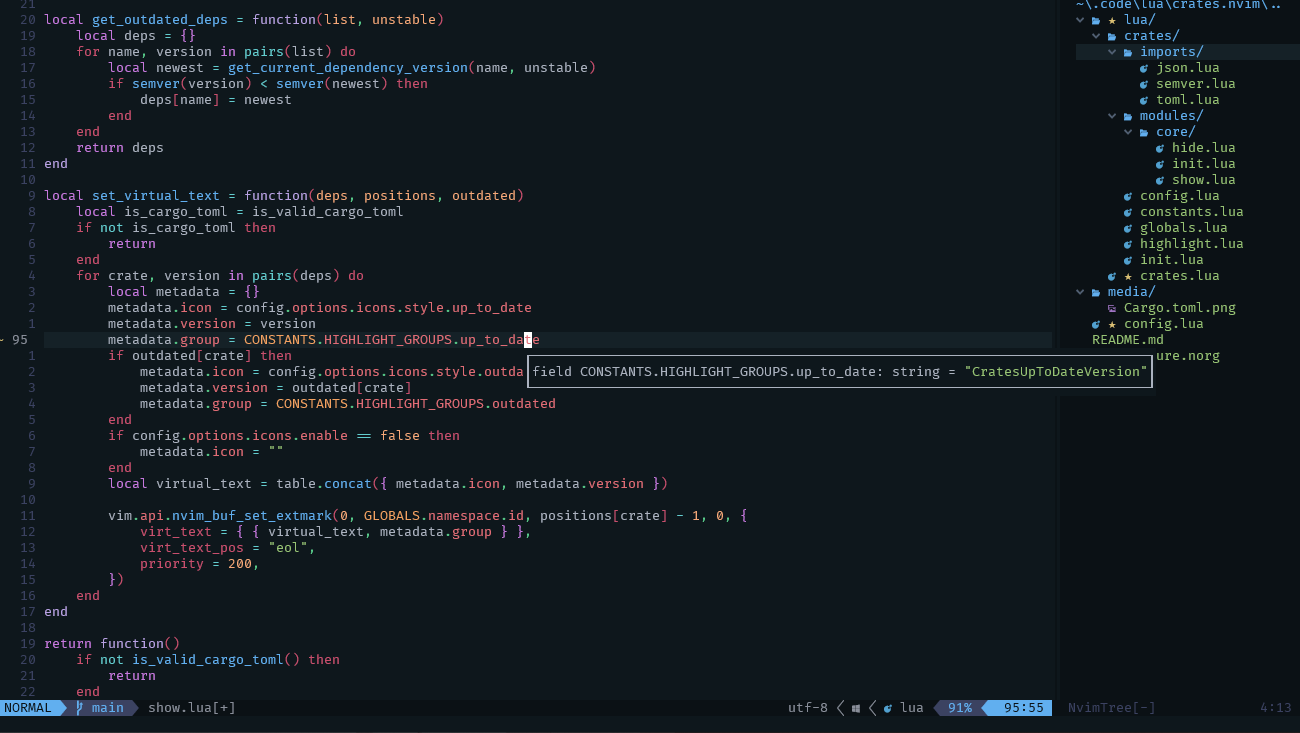Click the core folder icon
Viewport: 1300px width, 733px height.
coord(1144,132)
